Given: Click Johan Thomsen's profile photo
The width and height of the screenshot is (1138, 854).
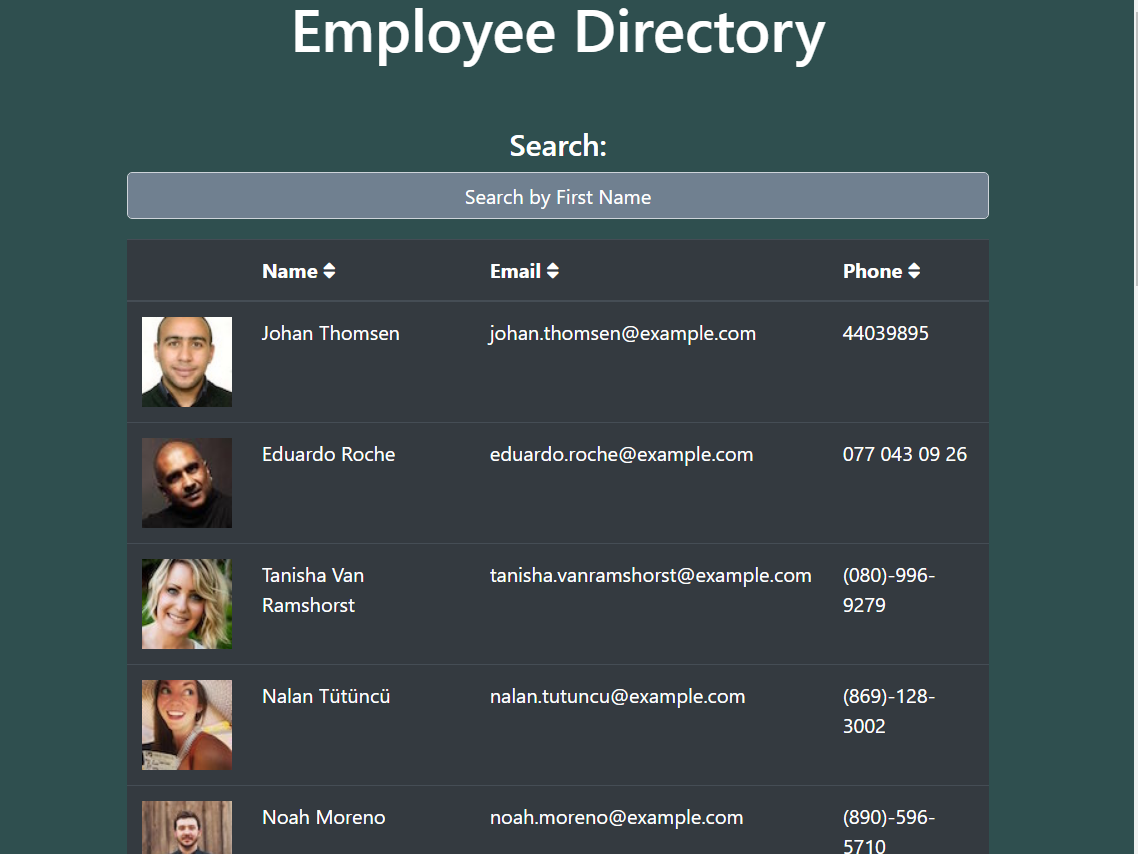Looking at the screenshot, I should 187,362.
